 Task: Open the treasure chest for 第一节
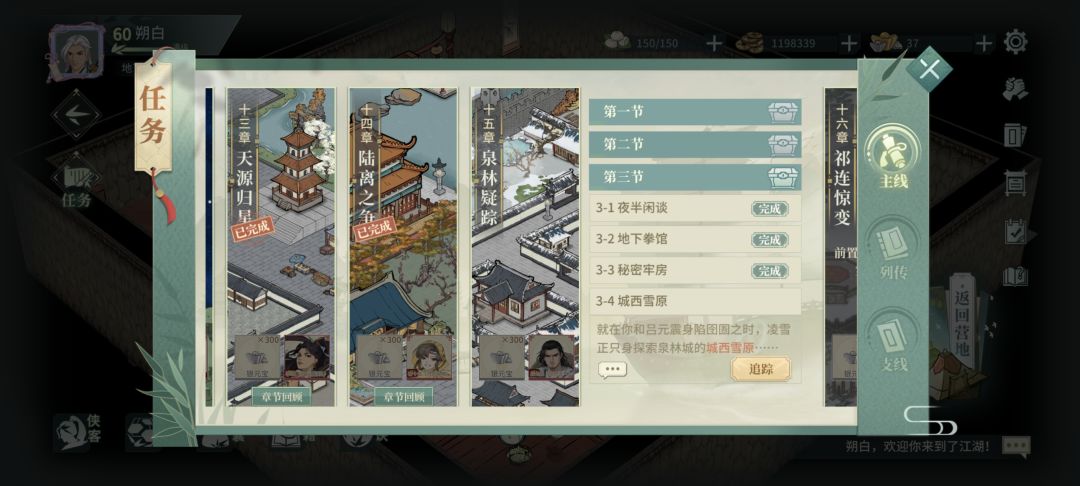[x=784, y=112]
